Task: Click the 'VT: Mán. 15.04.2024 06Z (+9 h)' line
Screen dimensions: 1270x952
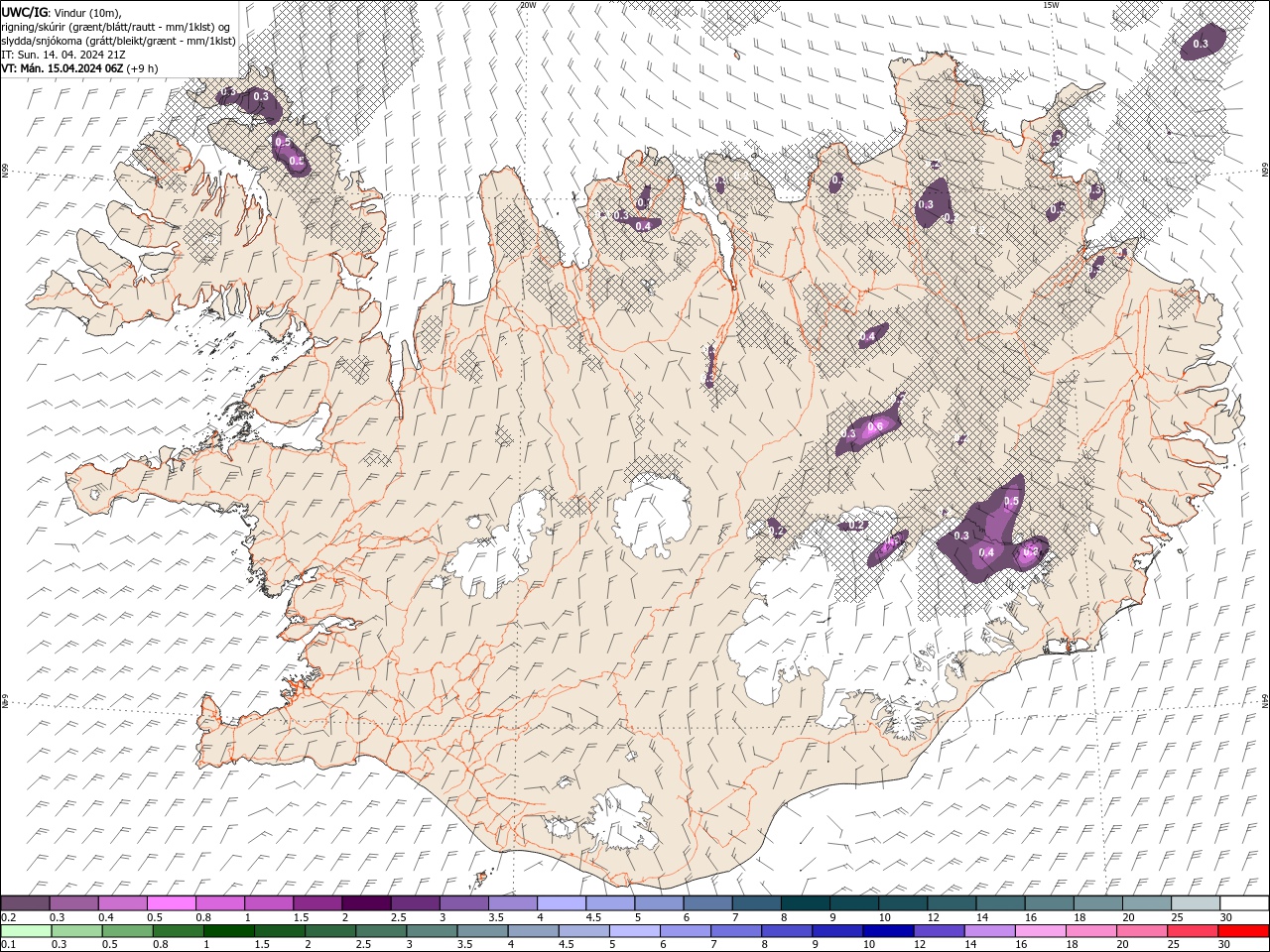Action: click(x=78, y=68)
